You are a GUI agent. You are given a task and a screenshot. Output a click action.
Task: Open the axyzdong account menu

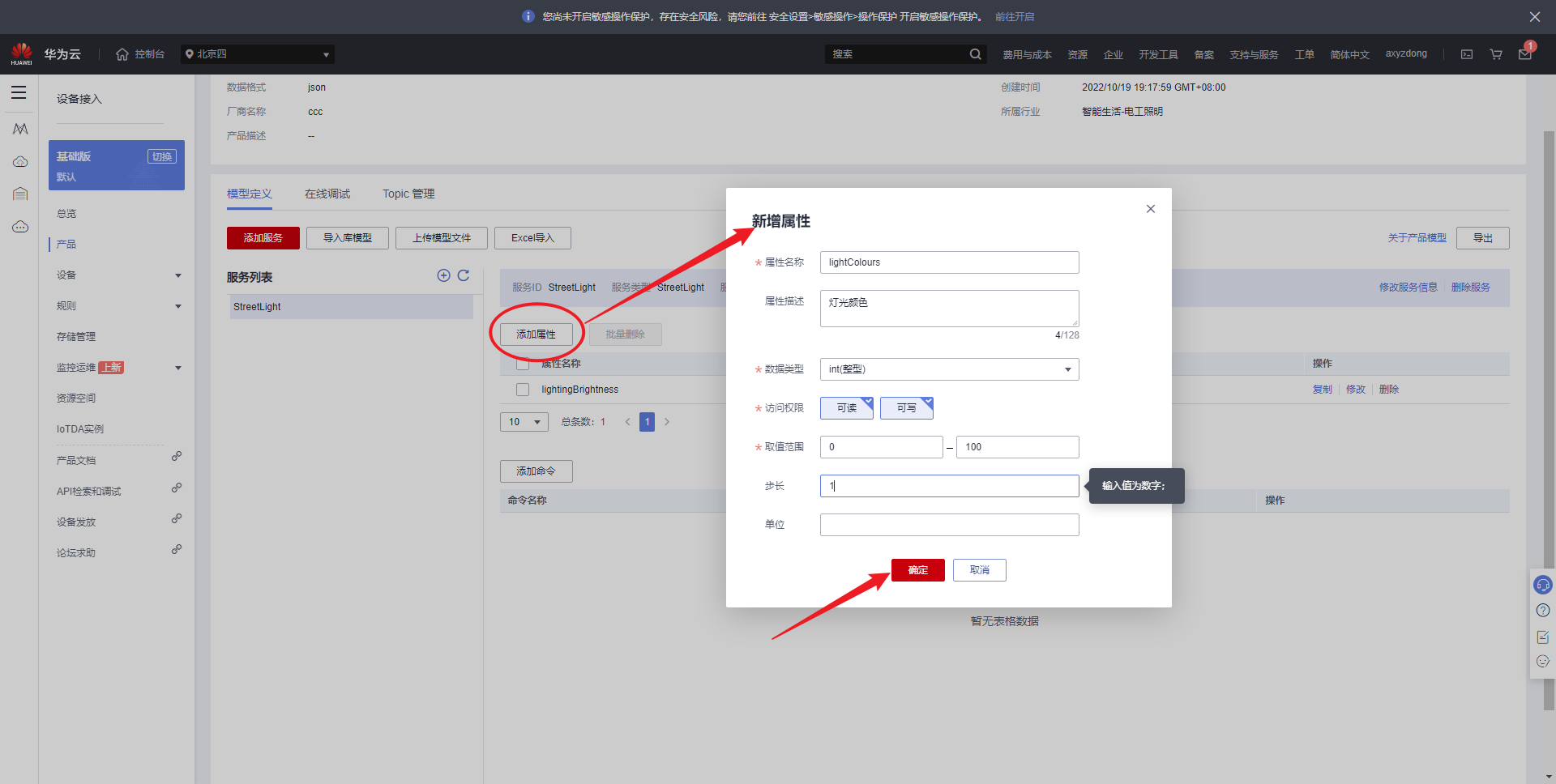(x=1406, y=54)
